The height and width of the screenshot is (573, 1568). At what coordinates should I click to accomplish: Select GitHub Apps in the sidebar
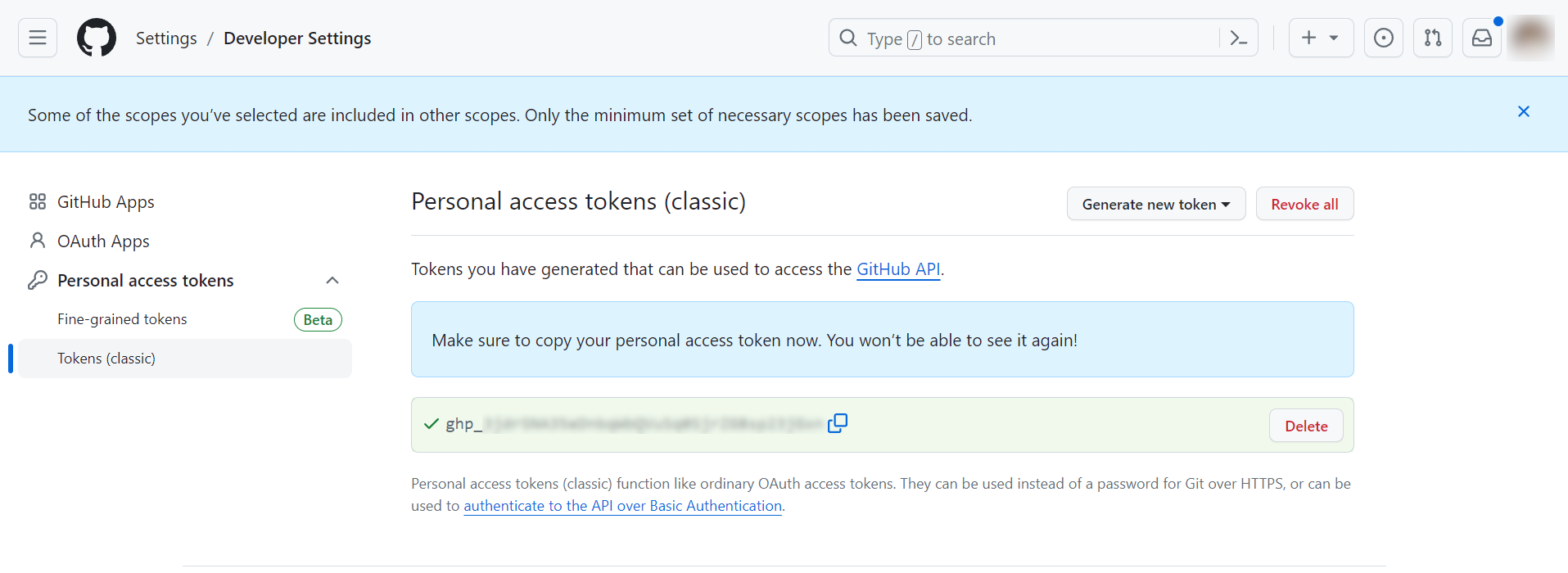tap(106, 202)
